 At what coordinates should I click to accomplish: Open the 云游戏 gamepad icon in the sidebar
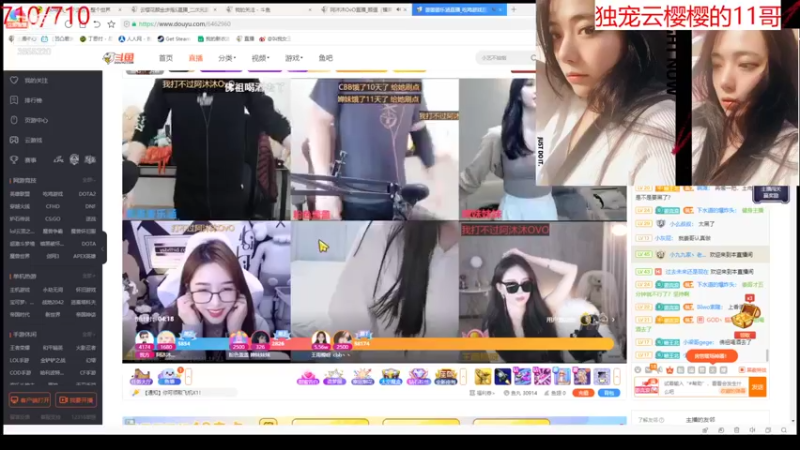[14, 140]
